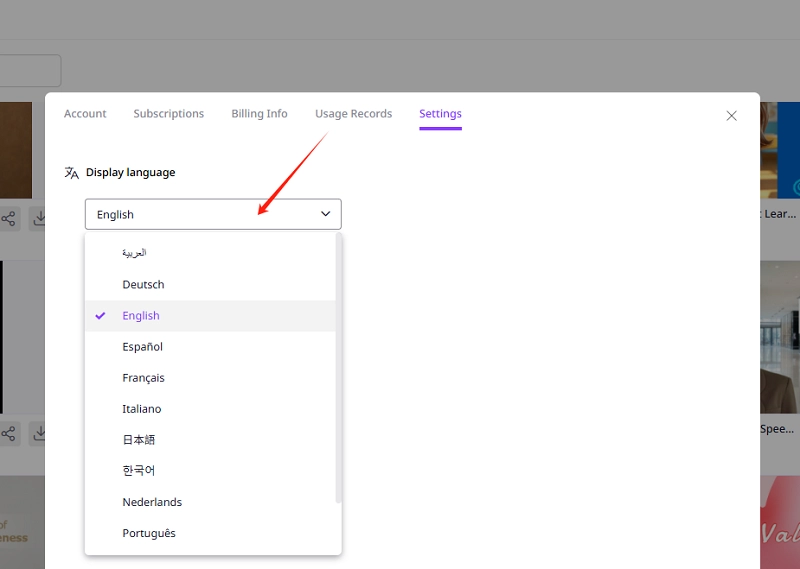Switch to the Subscriptions tab
800x569 pixels.
(x=168, y=114)
